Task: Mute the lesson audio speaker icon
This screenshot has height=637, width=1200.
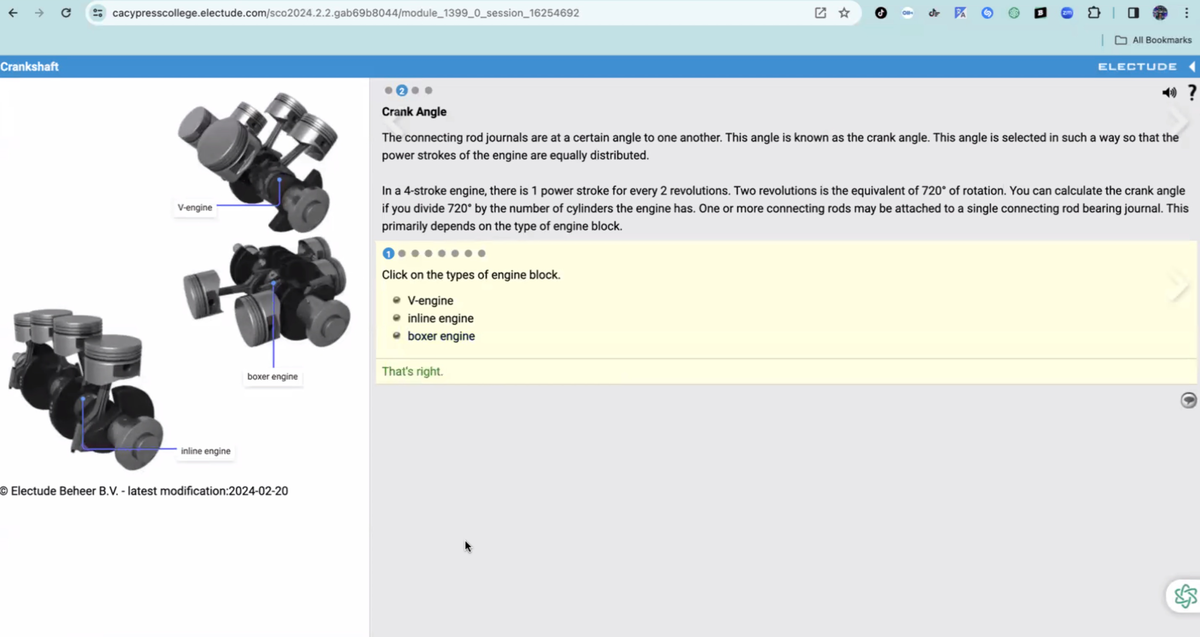Action: [x=1169, y=93]
